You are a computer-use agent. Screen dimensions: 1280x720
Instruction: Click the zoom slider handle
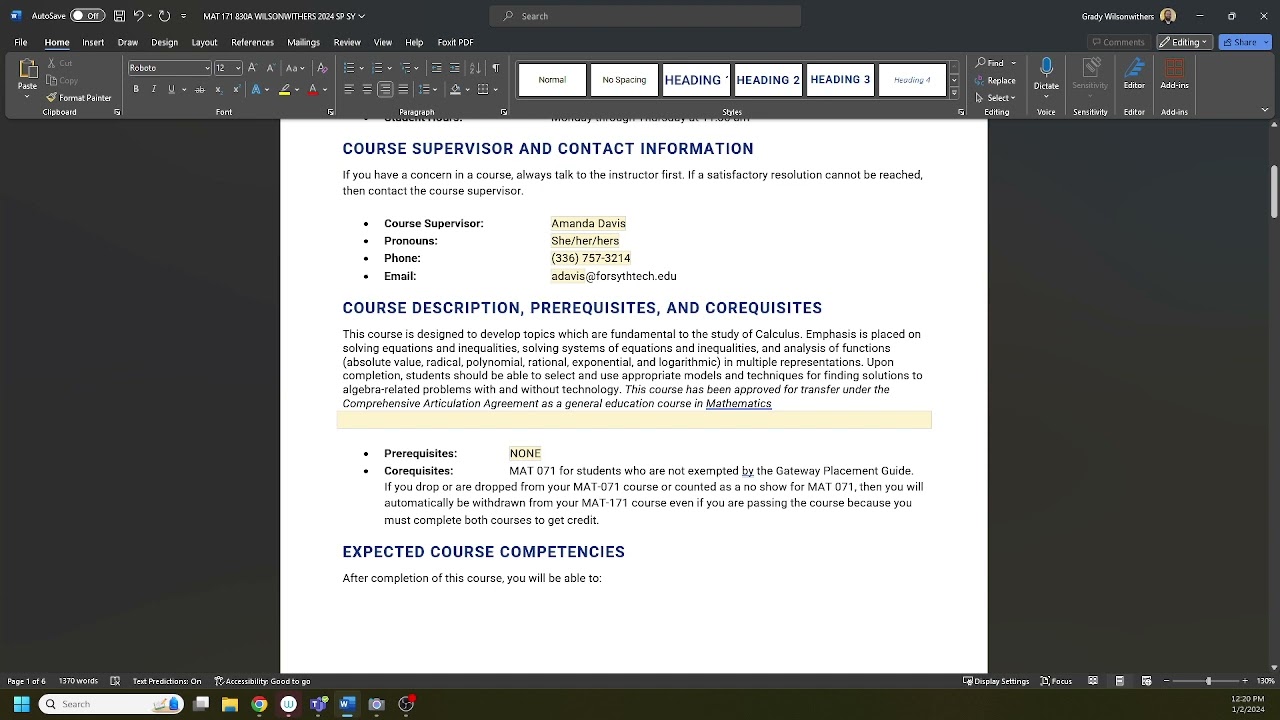click(1208, 681)
